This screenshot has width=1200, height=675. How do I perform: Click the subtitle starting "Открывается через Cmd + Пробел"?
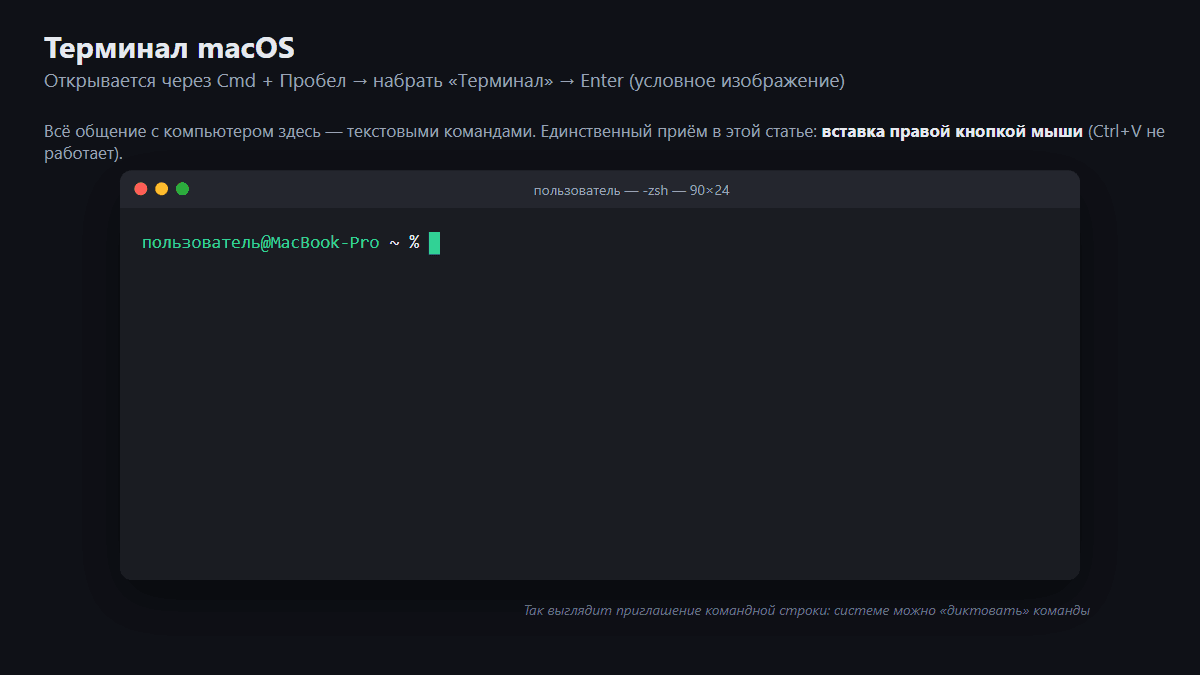pos(444,81)
